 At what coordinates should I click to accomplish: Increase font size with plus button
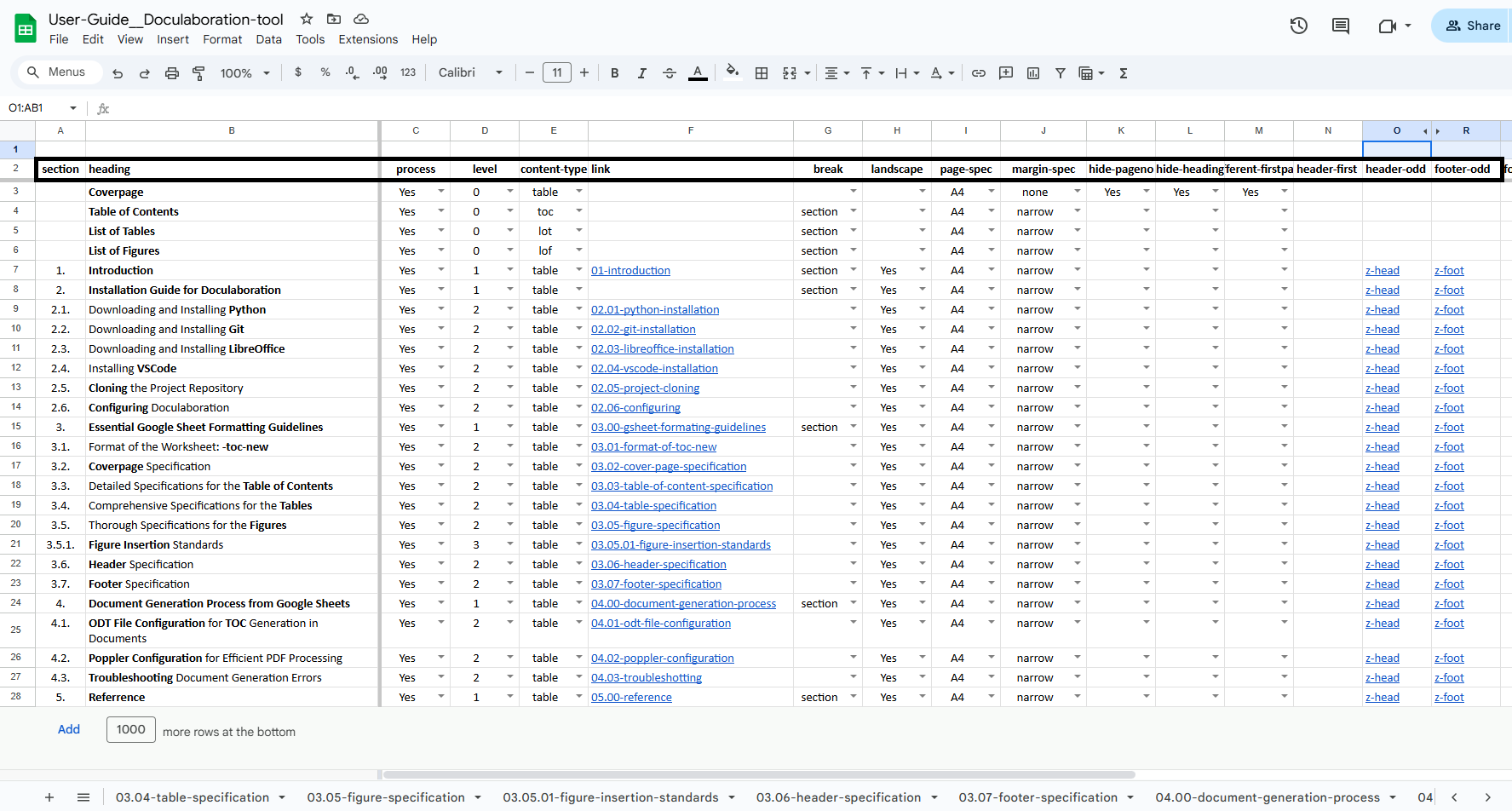pyautogui.click(x=584, y=72)
